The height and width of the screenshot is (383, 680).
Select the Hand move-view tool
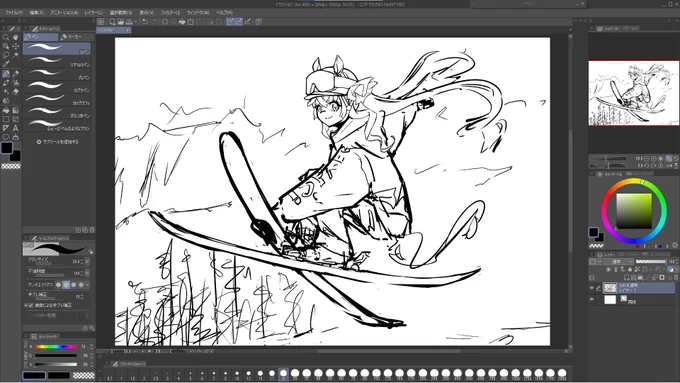tap(16, 37)
